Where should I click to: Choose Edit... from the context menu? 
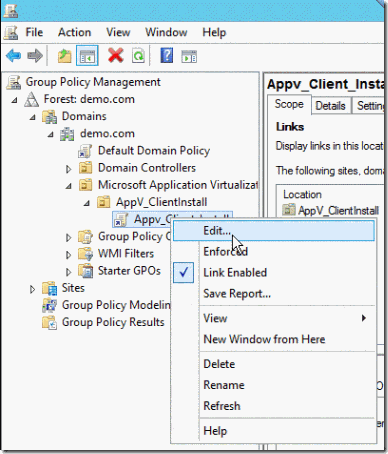pyautogui.click(x=274, y=231)
